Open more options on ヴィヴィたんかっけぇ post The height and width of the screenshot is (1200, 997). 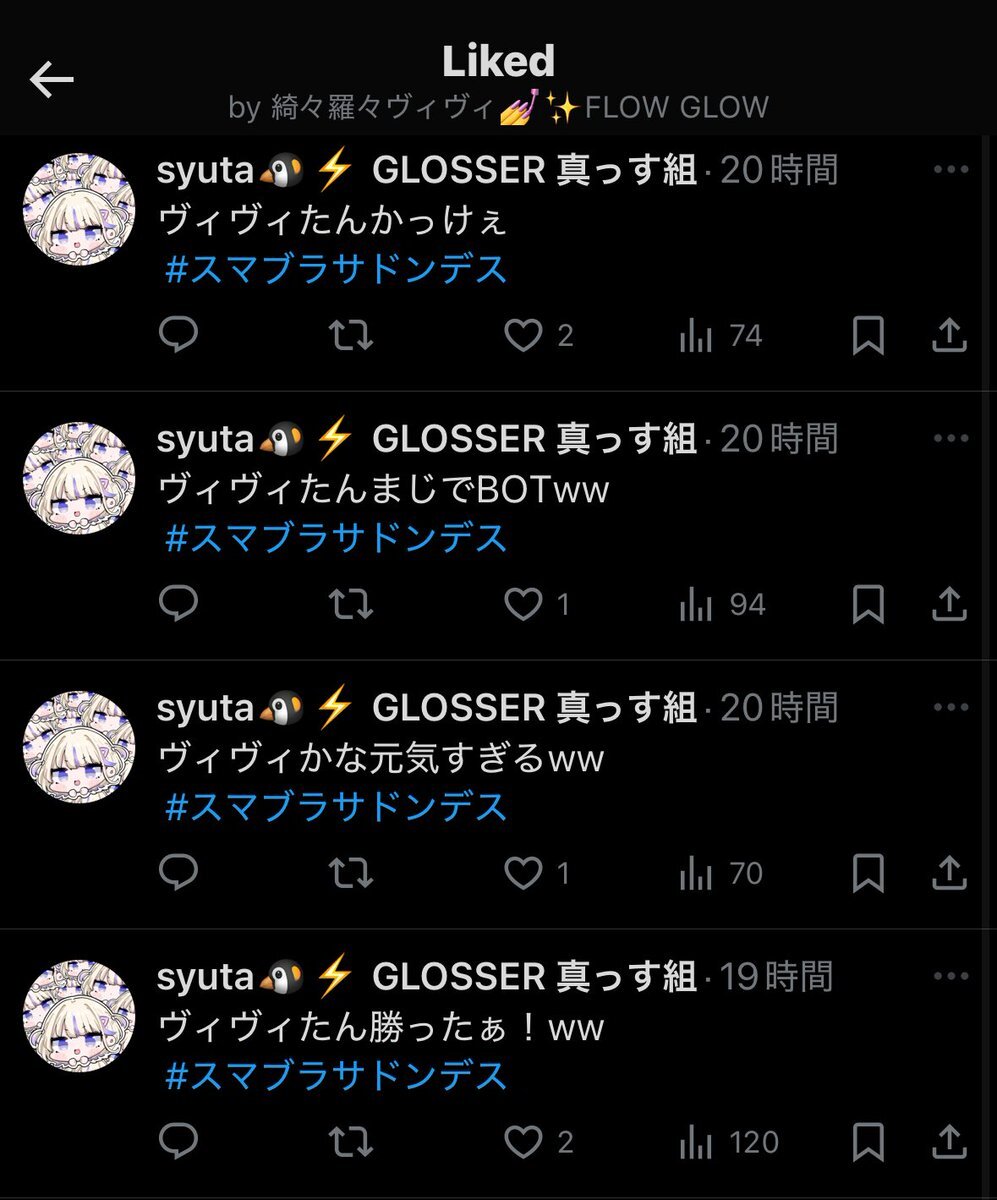point(950,170)
